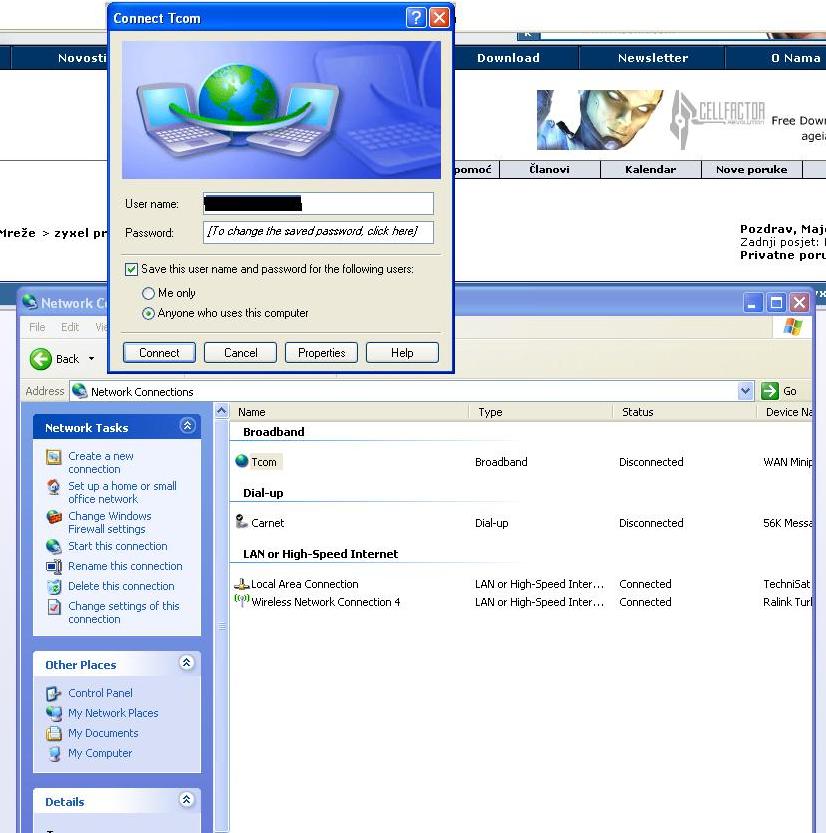
Task: Click the green Back arrow icon
Action: (41, 359)
